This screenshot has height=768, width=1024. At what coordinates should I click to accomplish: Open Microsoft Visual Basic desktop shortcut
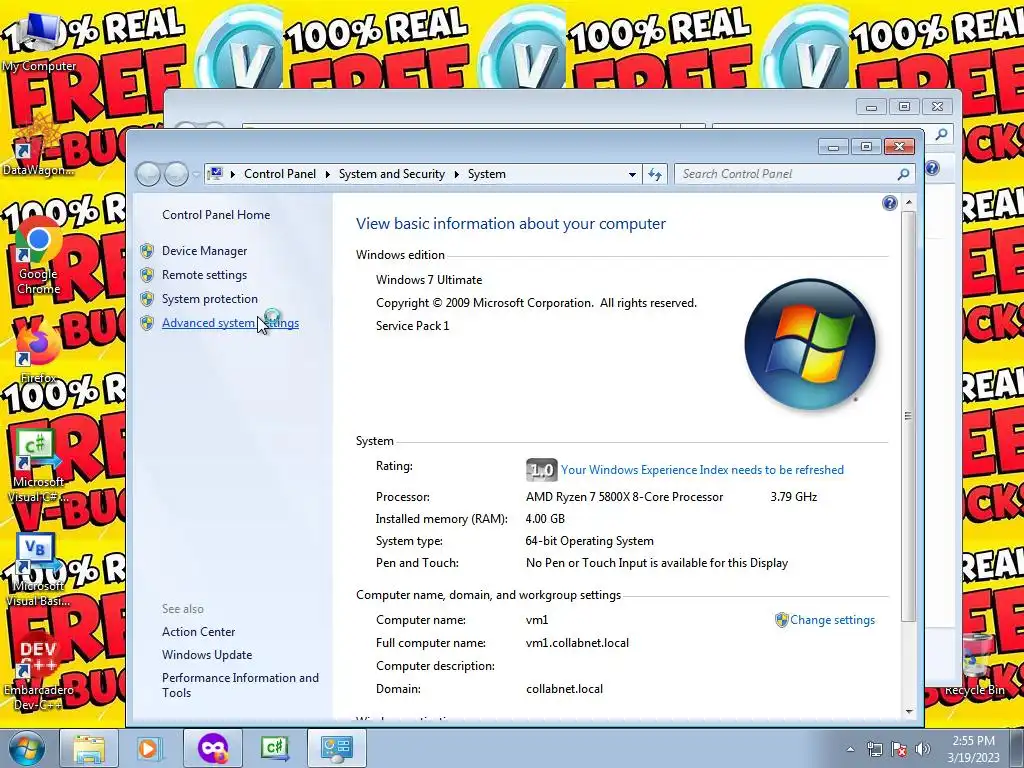(x=38, y=569)
